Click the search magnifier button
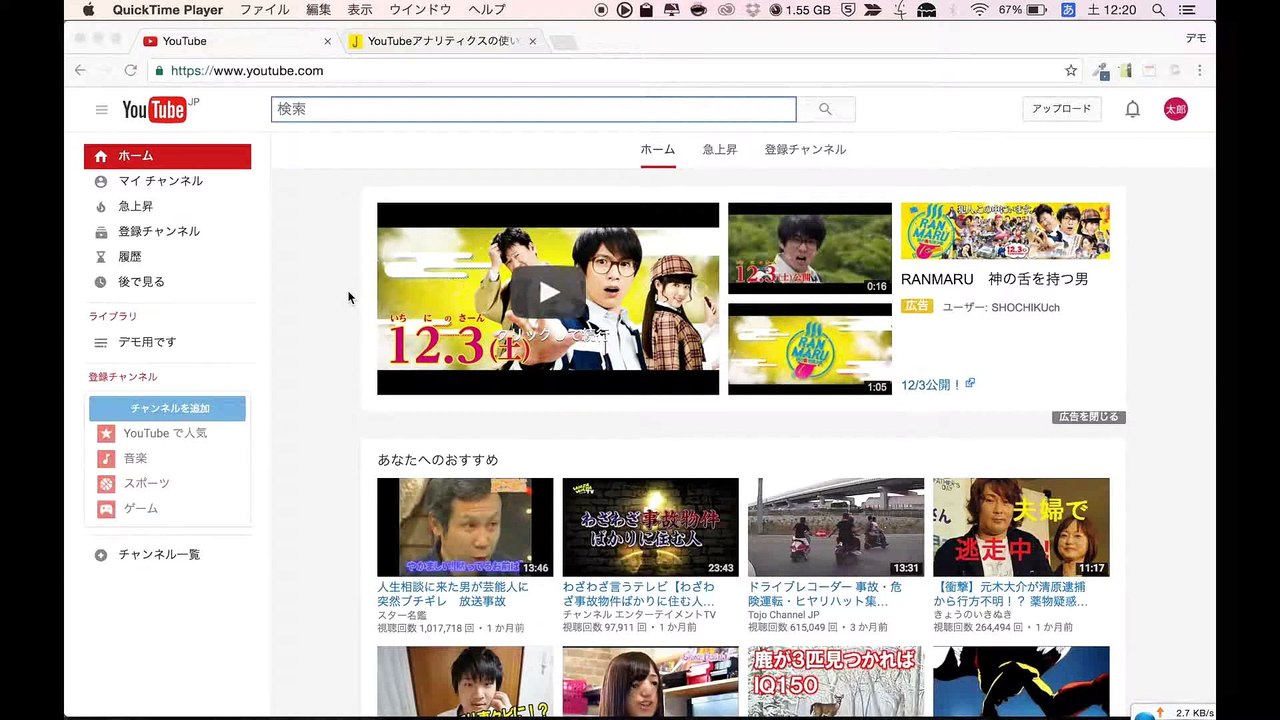Screen dimensions: 1280x720 pos(825,109)
